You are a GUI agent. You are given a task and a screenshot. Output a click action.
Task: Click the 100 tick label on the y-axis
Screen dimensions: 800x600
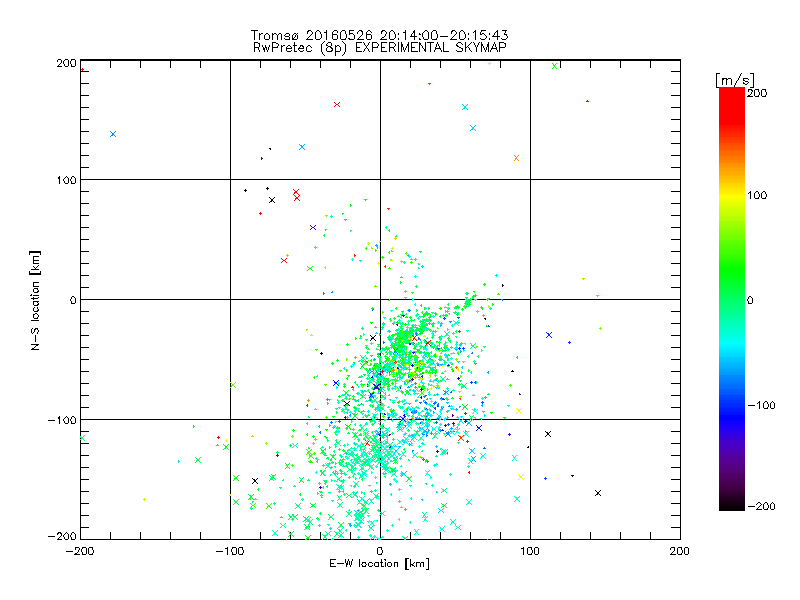[x=66, y=180]
